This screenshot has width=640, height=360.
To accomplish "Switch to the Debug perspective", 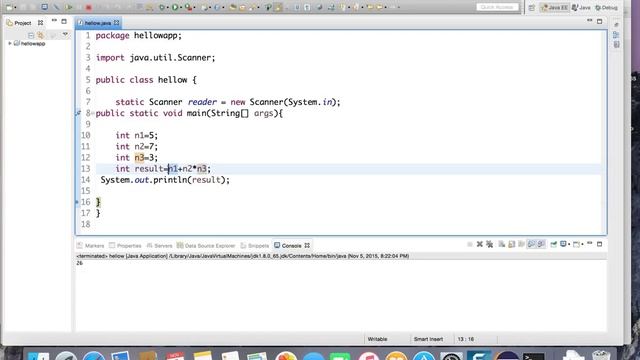I will [x=606, y=8].
